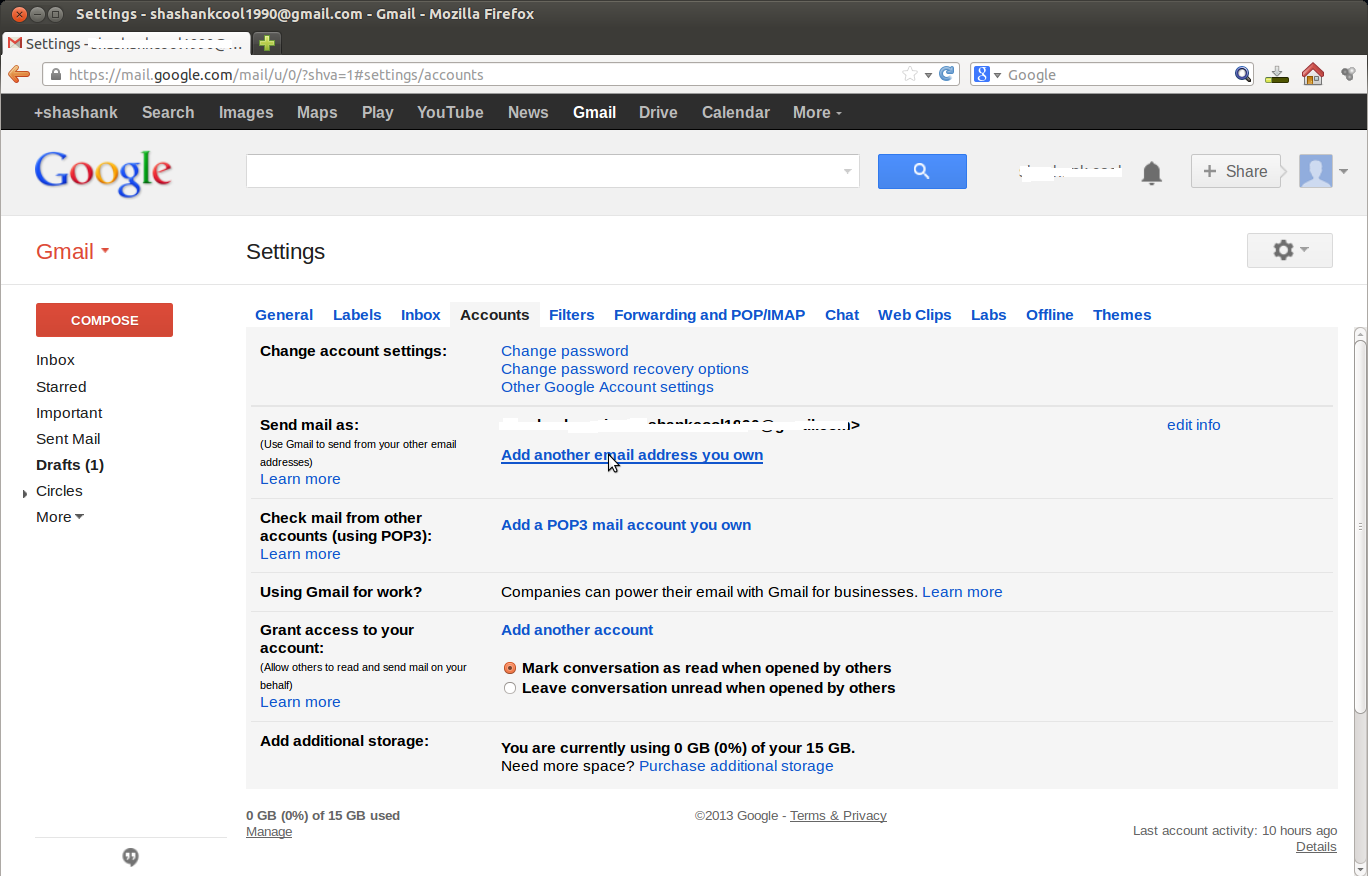
Task: Open a new tab with the plus icon
Action: 266,43
